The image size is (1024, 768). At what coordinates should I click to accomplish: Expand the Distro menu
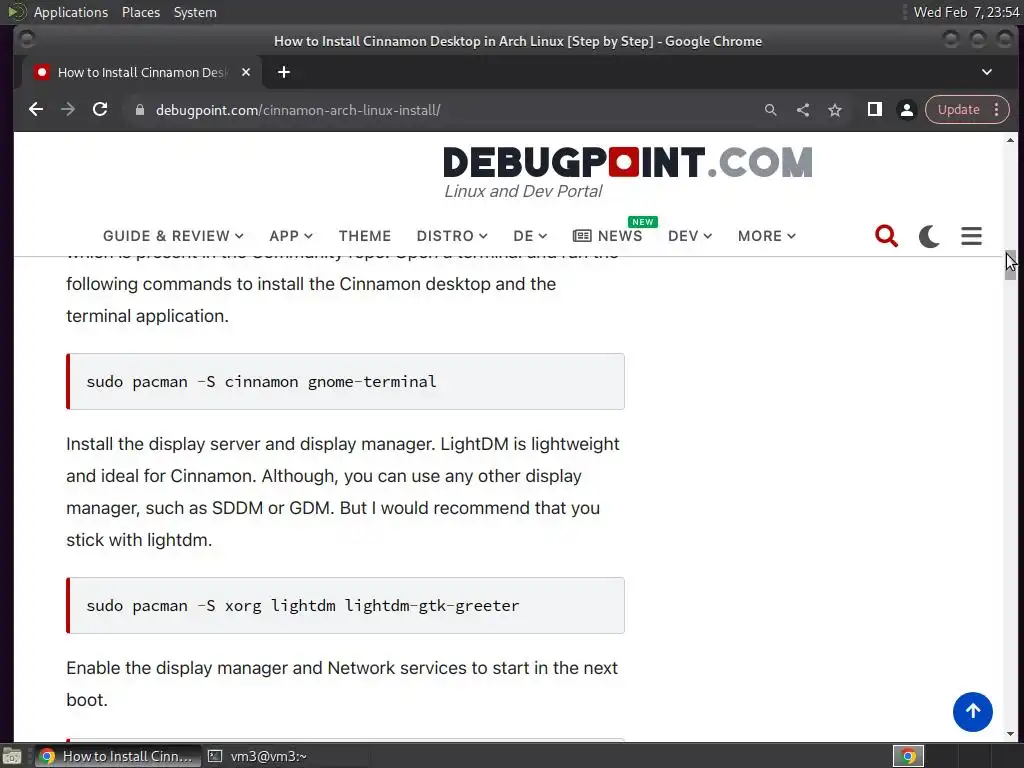click(x=452, y=236)
